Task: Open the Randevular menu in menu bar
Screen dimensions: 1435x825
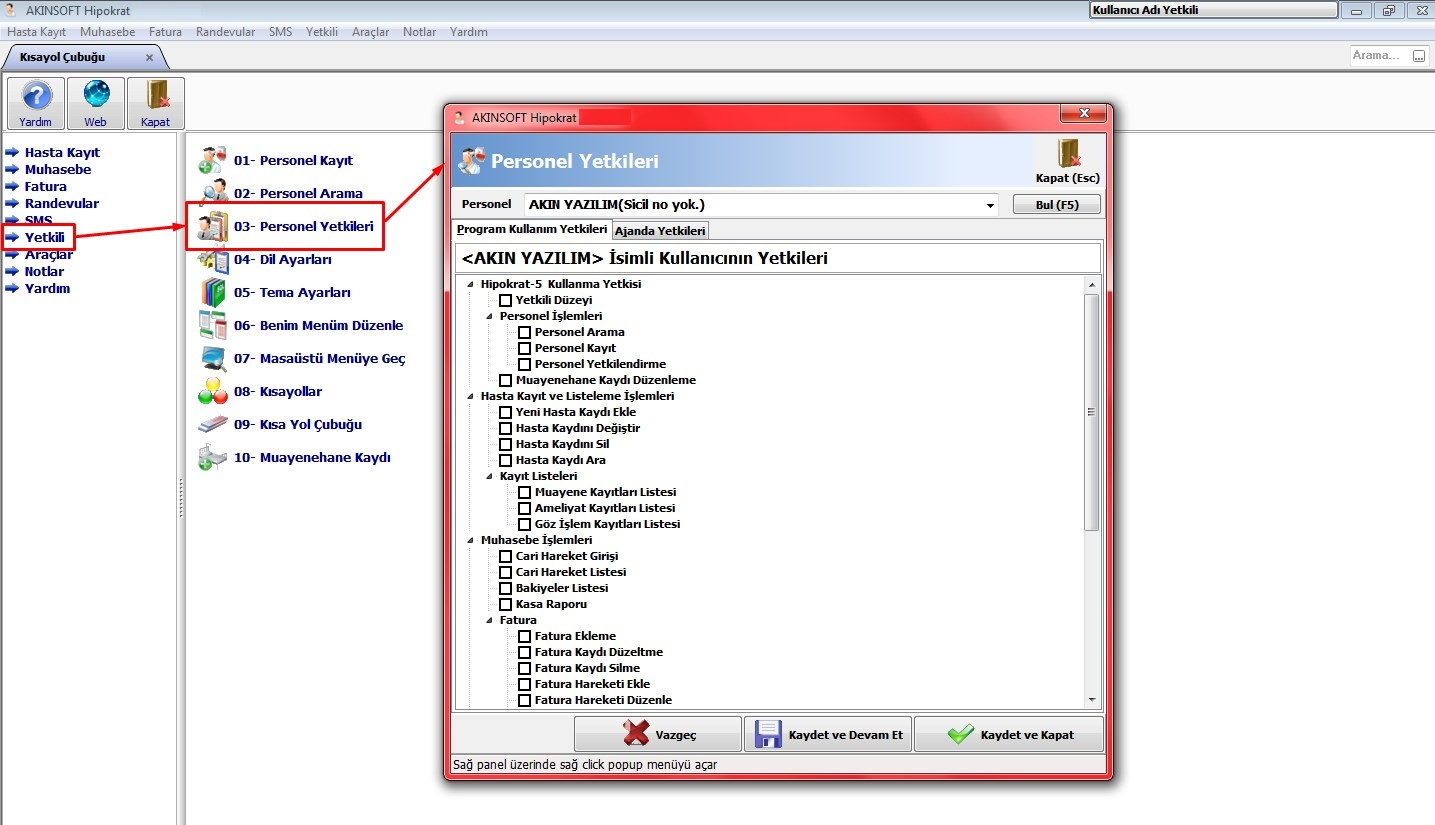Action: pos(225,32)
